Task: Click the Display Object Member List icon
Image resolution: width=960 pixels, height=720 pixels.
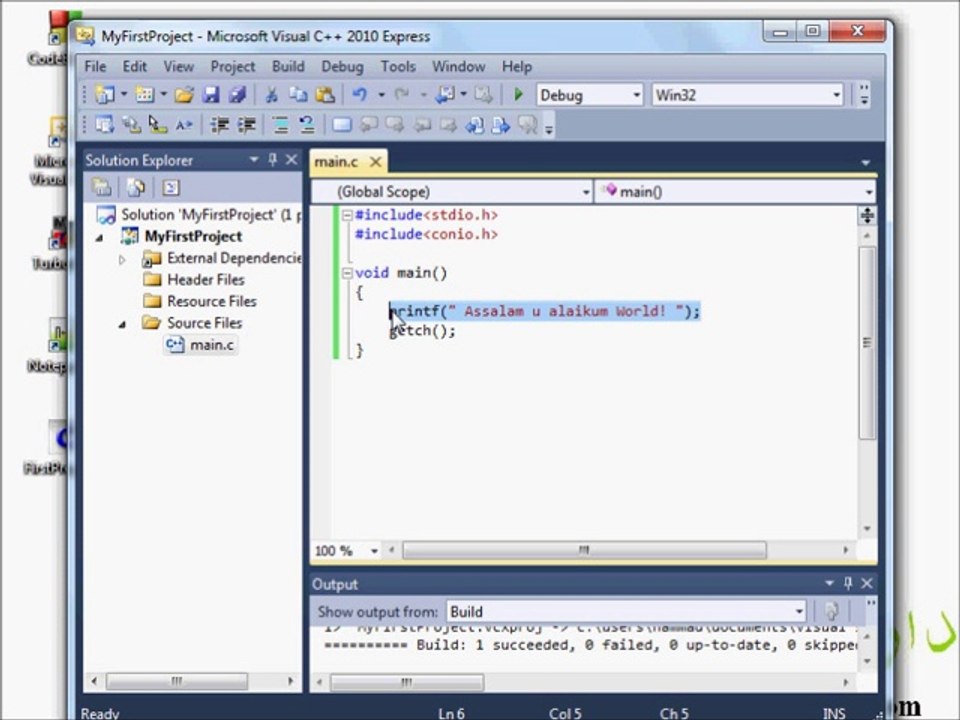Action: click(105, 125)
